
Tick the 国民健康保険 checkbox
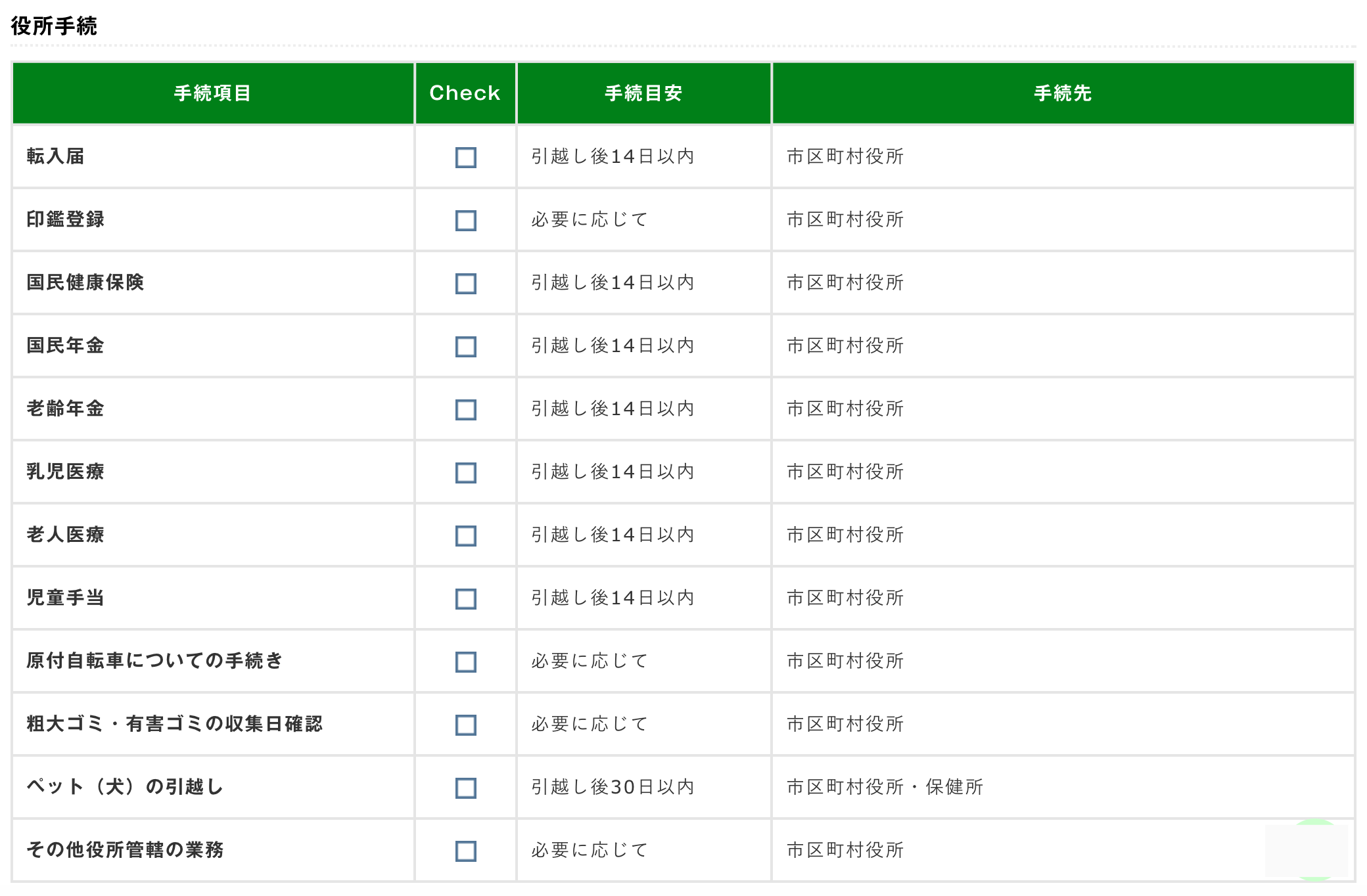click(x=465, y=284)
